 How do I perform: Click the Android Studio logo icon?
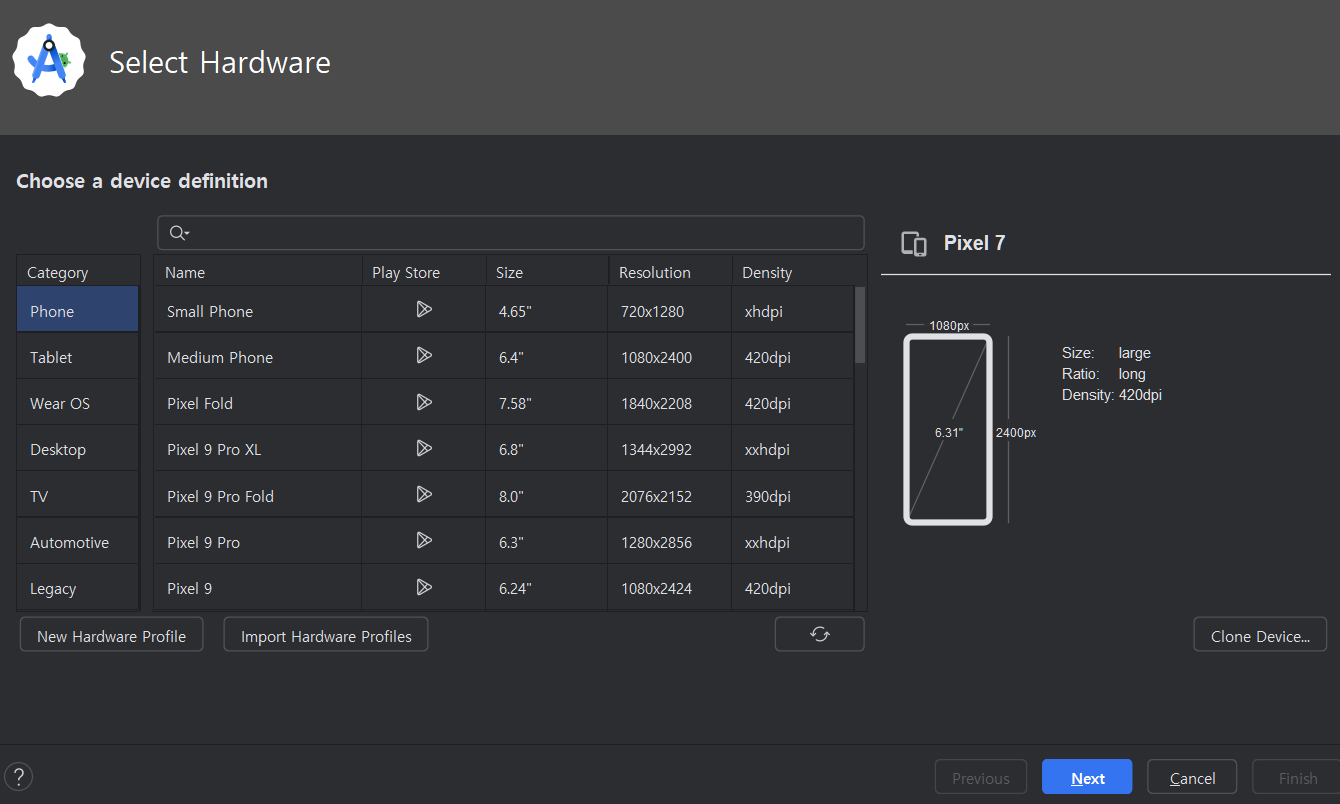[49, 61]
